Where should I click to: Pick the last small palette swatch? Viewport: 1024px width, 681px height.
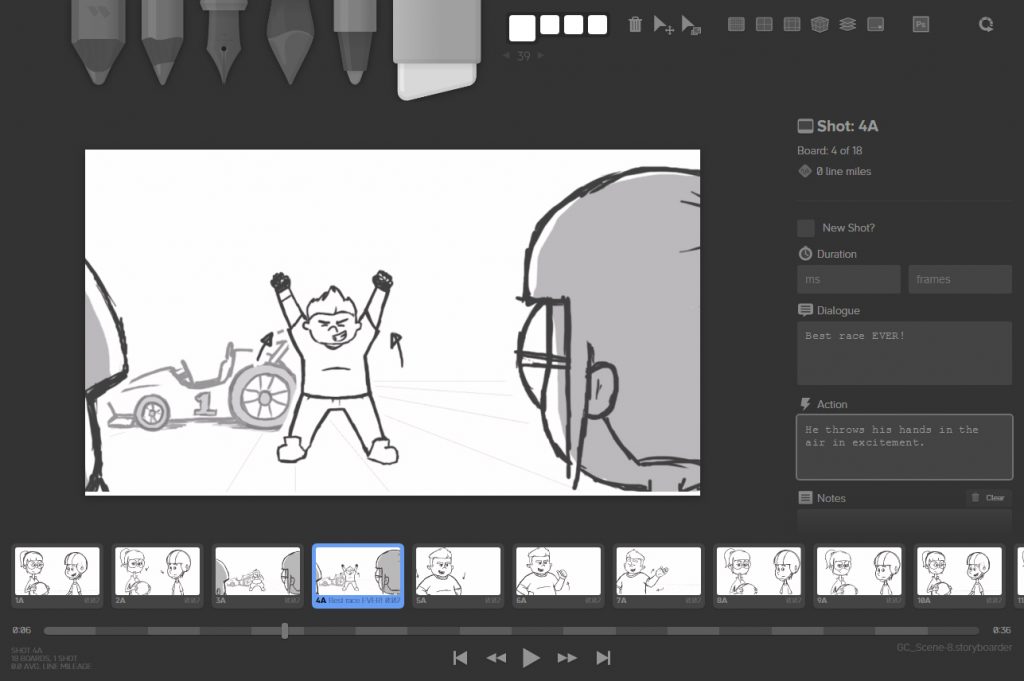coord(597,25)
